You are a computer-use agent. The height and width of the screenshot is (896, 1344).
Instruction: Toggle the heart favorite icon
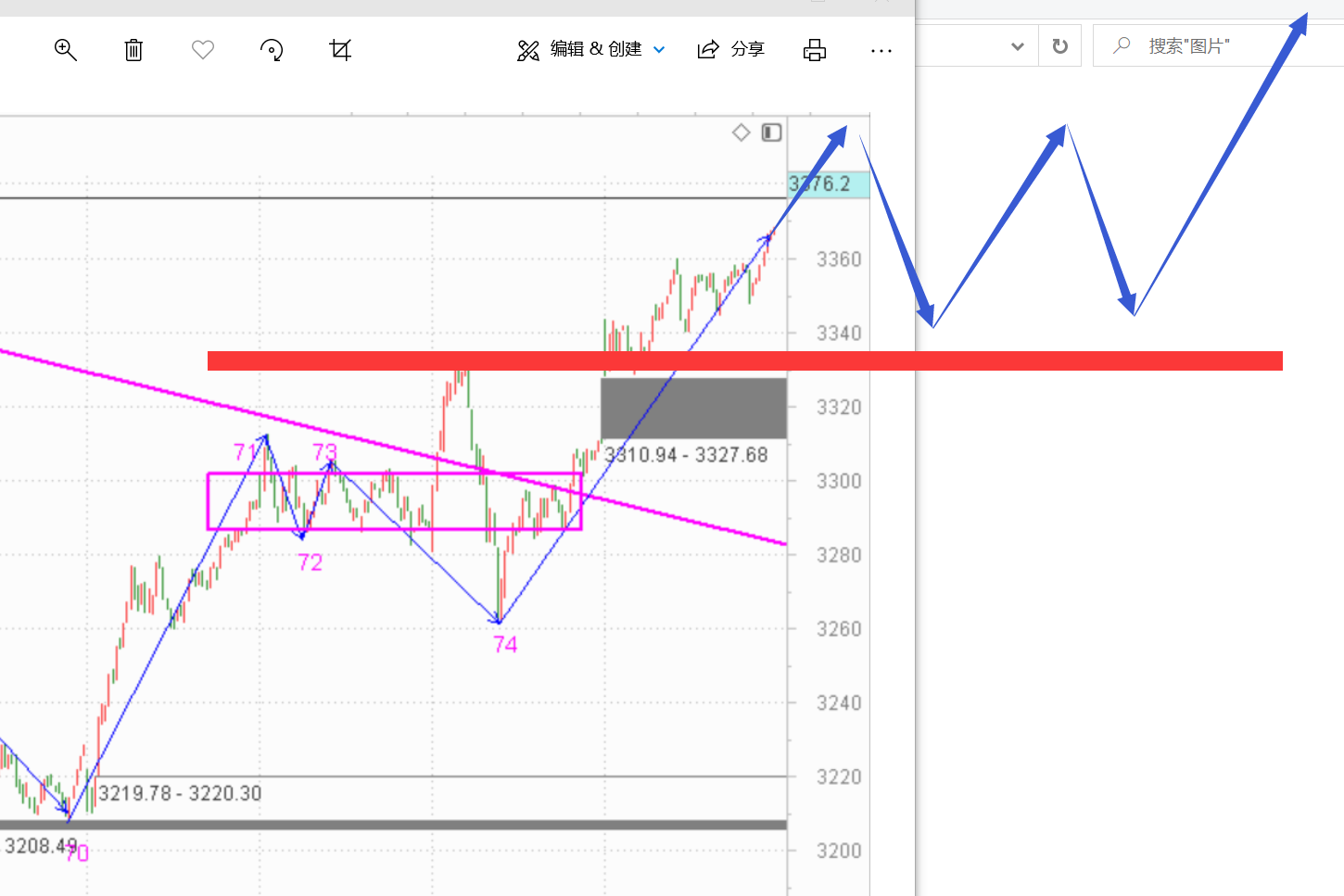point(203,50)
